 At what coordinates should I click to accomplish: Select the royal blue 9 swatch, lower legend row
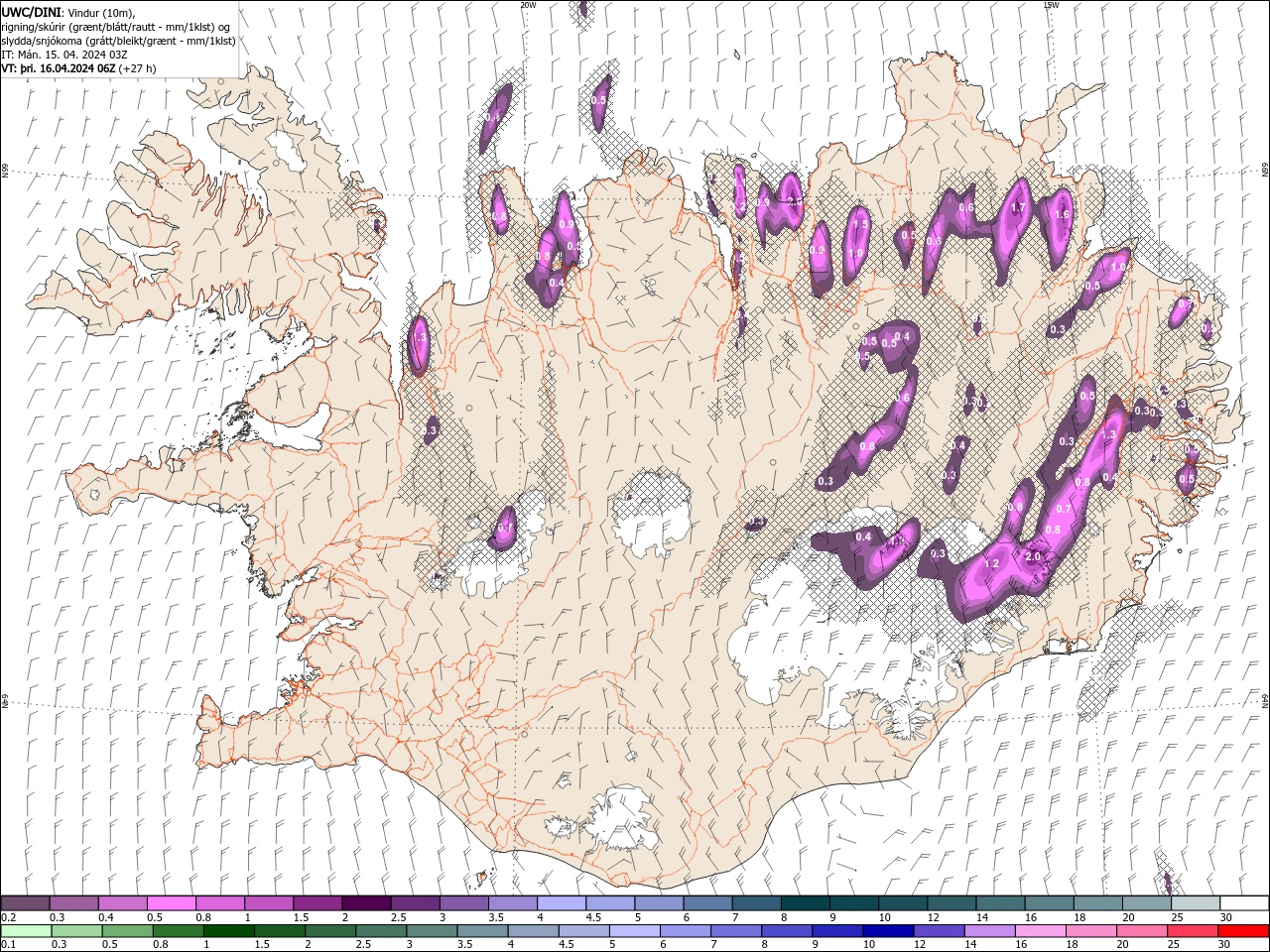(x=836, y=931)
